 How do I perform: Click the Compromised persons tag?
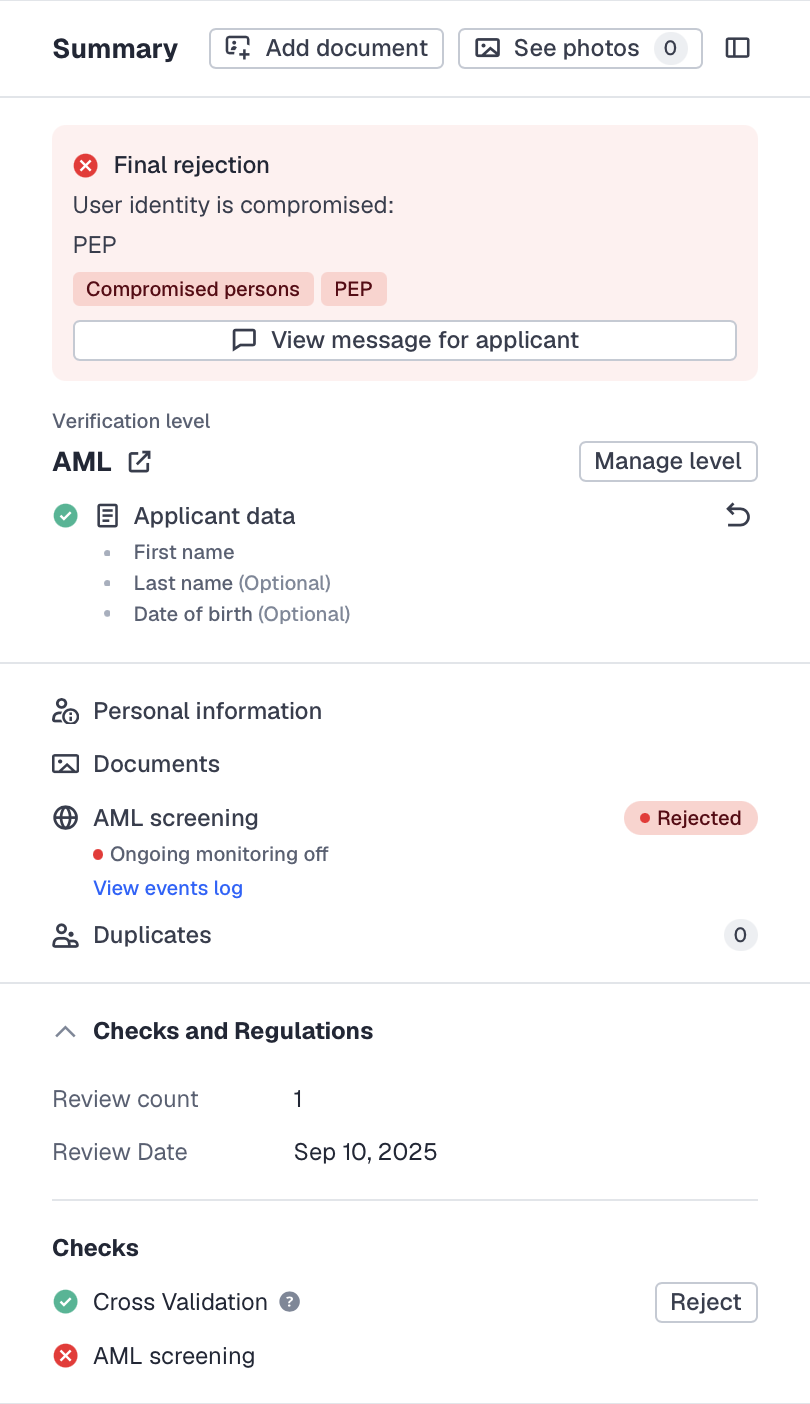[193, 290]
